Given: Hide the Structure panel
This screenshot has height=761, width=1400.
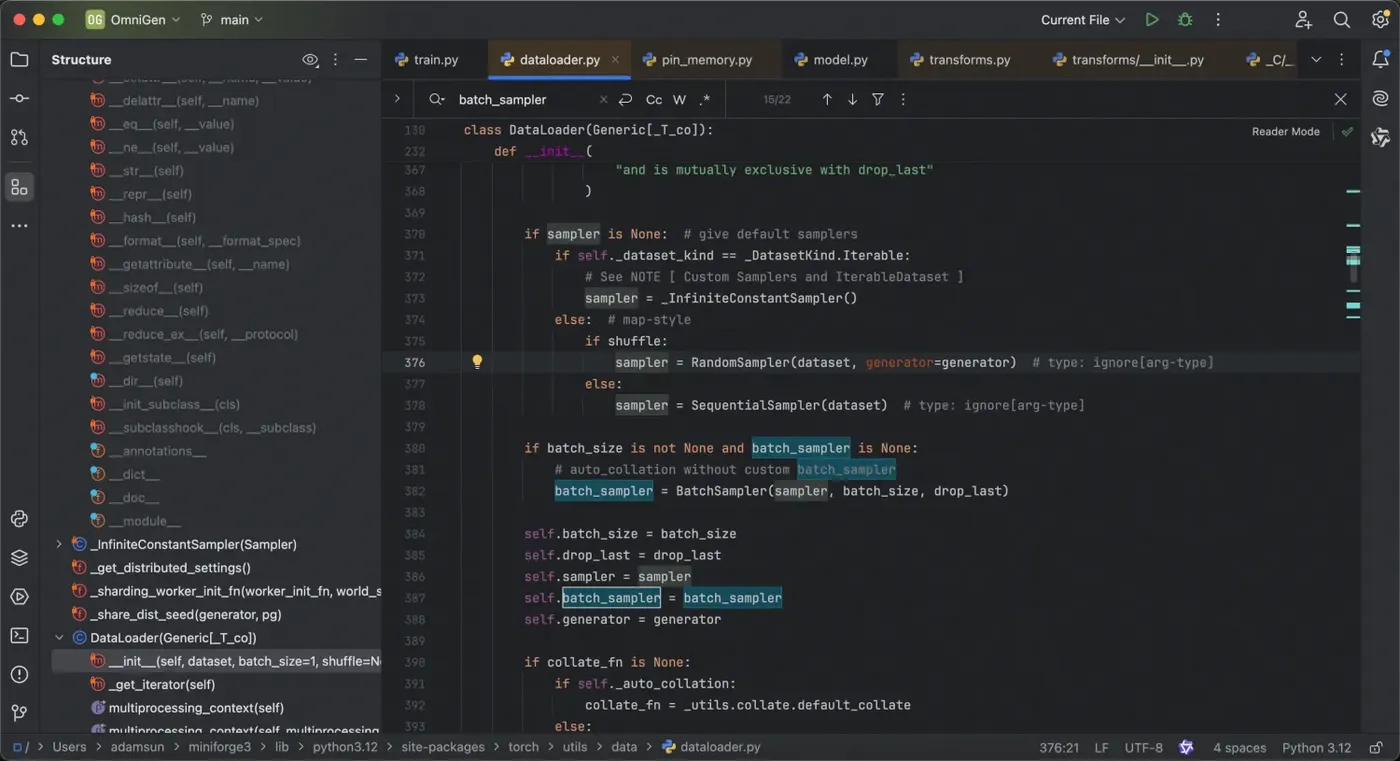Looking at the screenshot, I should coord(361,60).
